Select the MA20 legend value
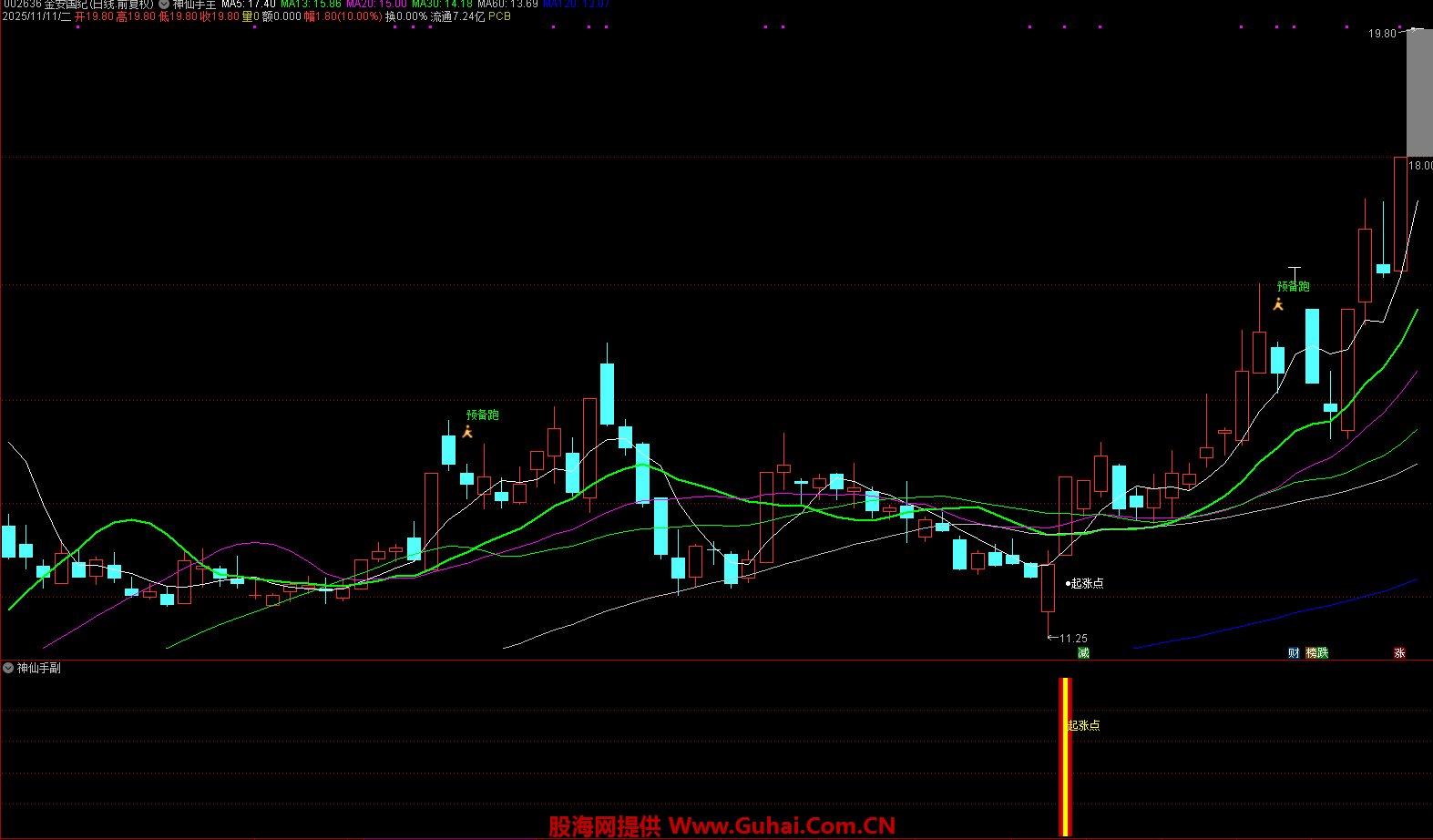The width and height of the screenshot is (1433, 840). [376, 5]
